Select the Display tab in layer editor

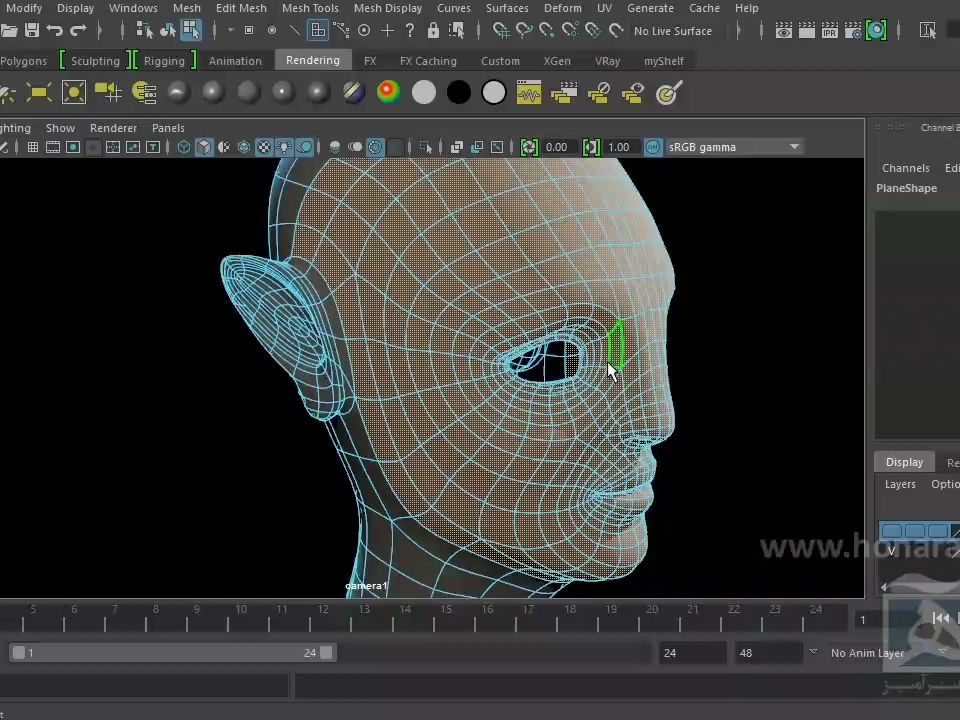[x=904, y=462]
